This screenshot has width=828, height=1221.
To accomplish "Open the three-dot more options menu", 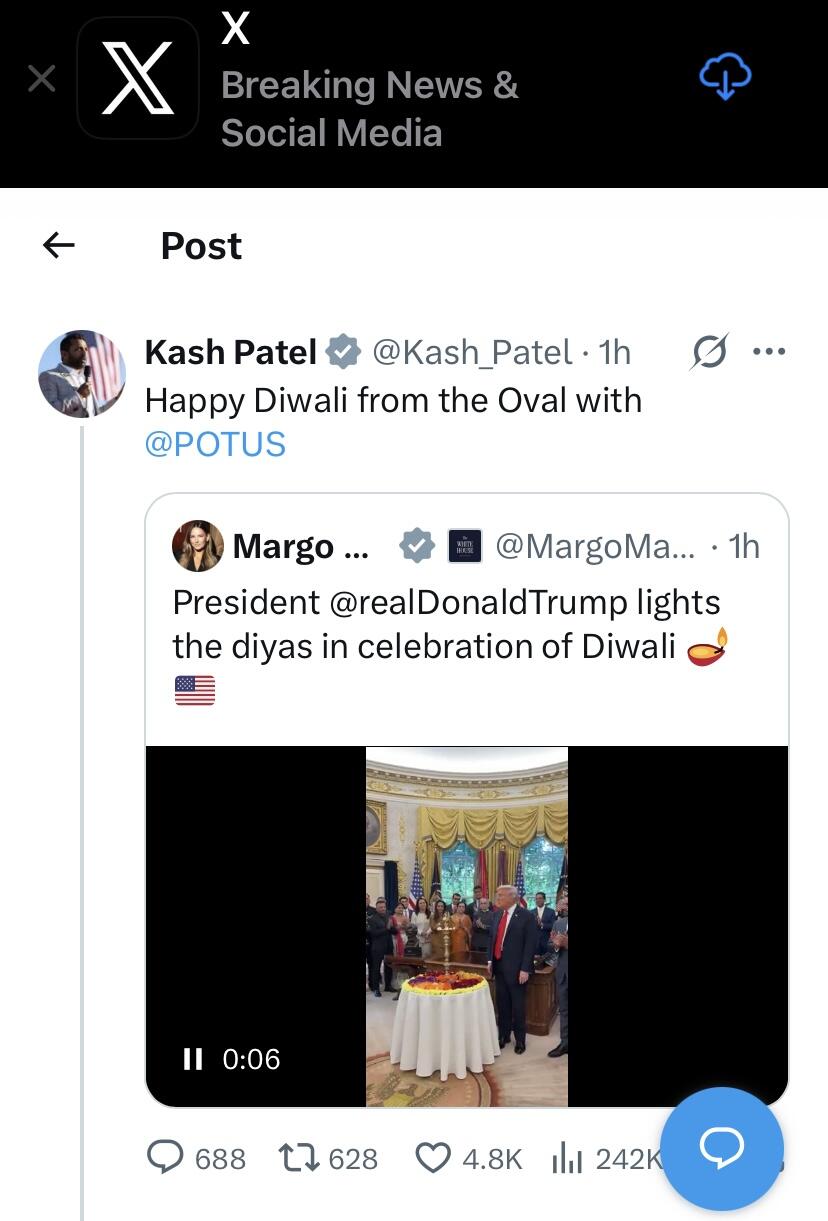I will [x=769, y=352].
